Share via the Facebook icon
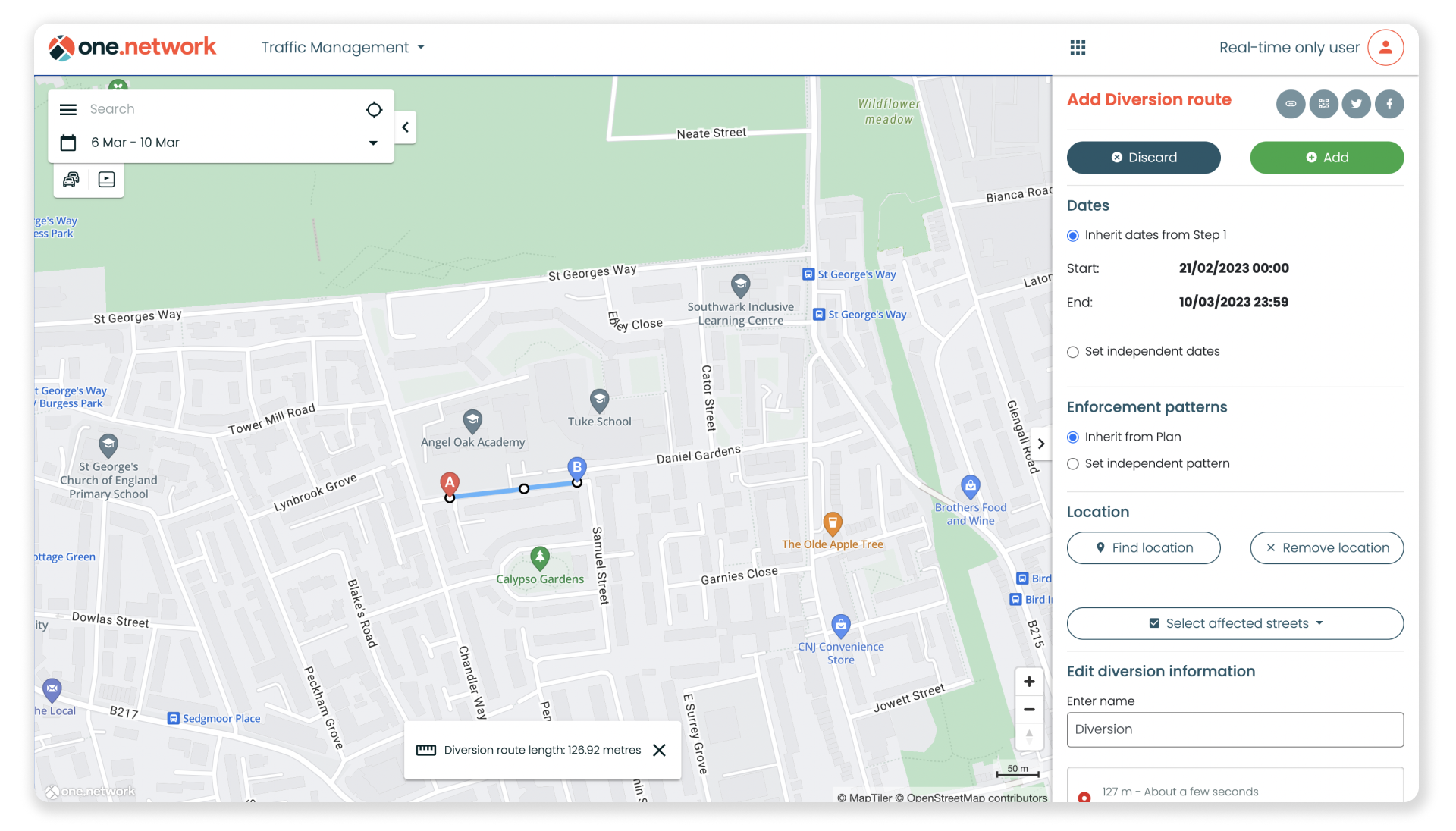Viewport: 1456px width, 831px height. pyautogui.click(x=1389, y=104)
